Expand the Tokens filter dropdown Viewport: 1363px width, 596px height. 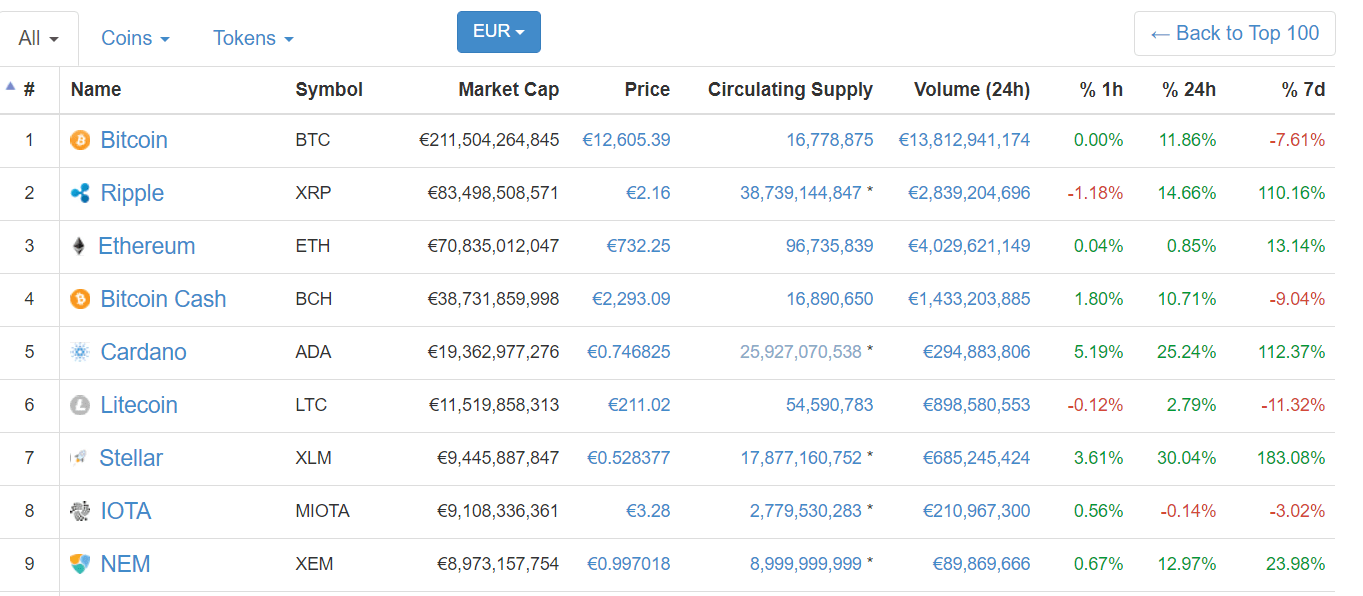point(253,38)
